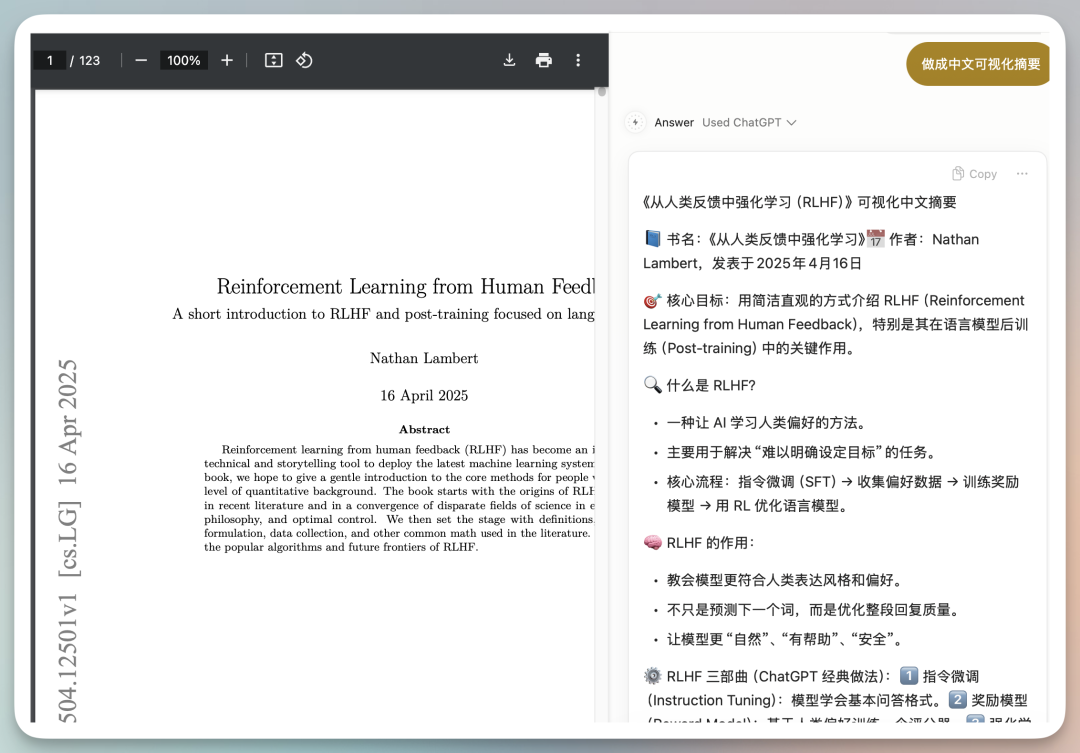This screenshot has height=753, width=1080.
Task: Click the 100% zoom level field
Action: click(184, 60)
